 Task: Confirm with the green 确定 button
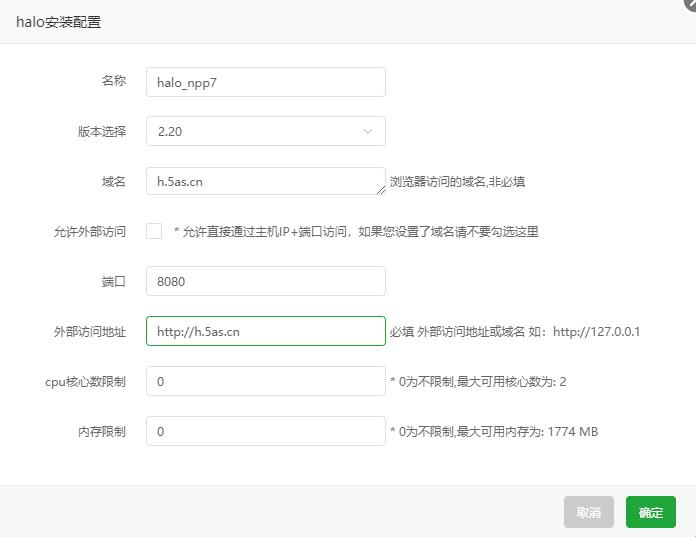click(651, 512)
